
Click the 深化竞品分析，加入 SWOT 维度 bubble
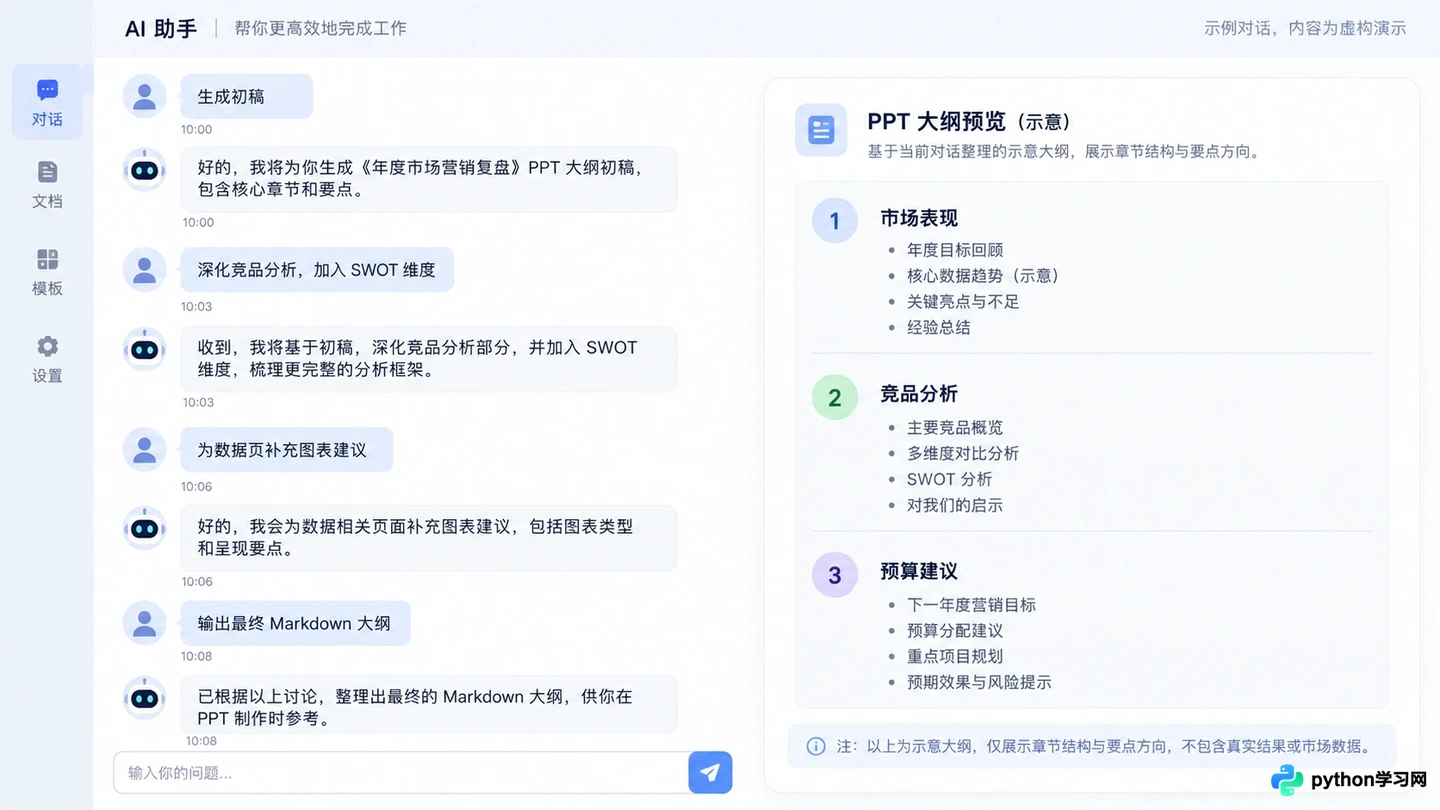pos(317,270)
